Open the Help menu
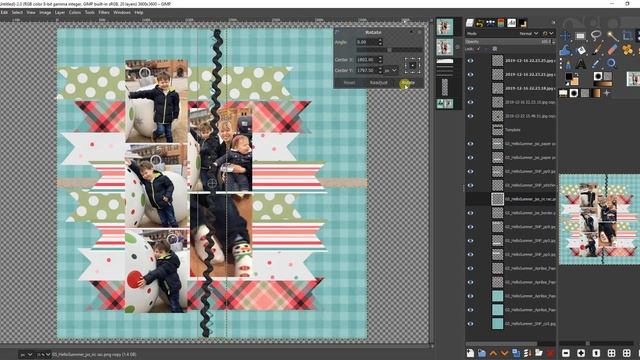The width and height of the screenshot is (640, 360). (139, 13)
